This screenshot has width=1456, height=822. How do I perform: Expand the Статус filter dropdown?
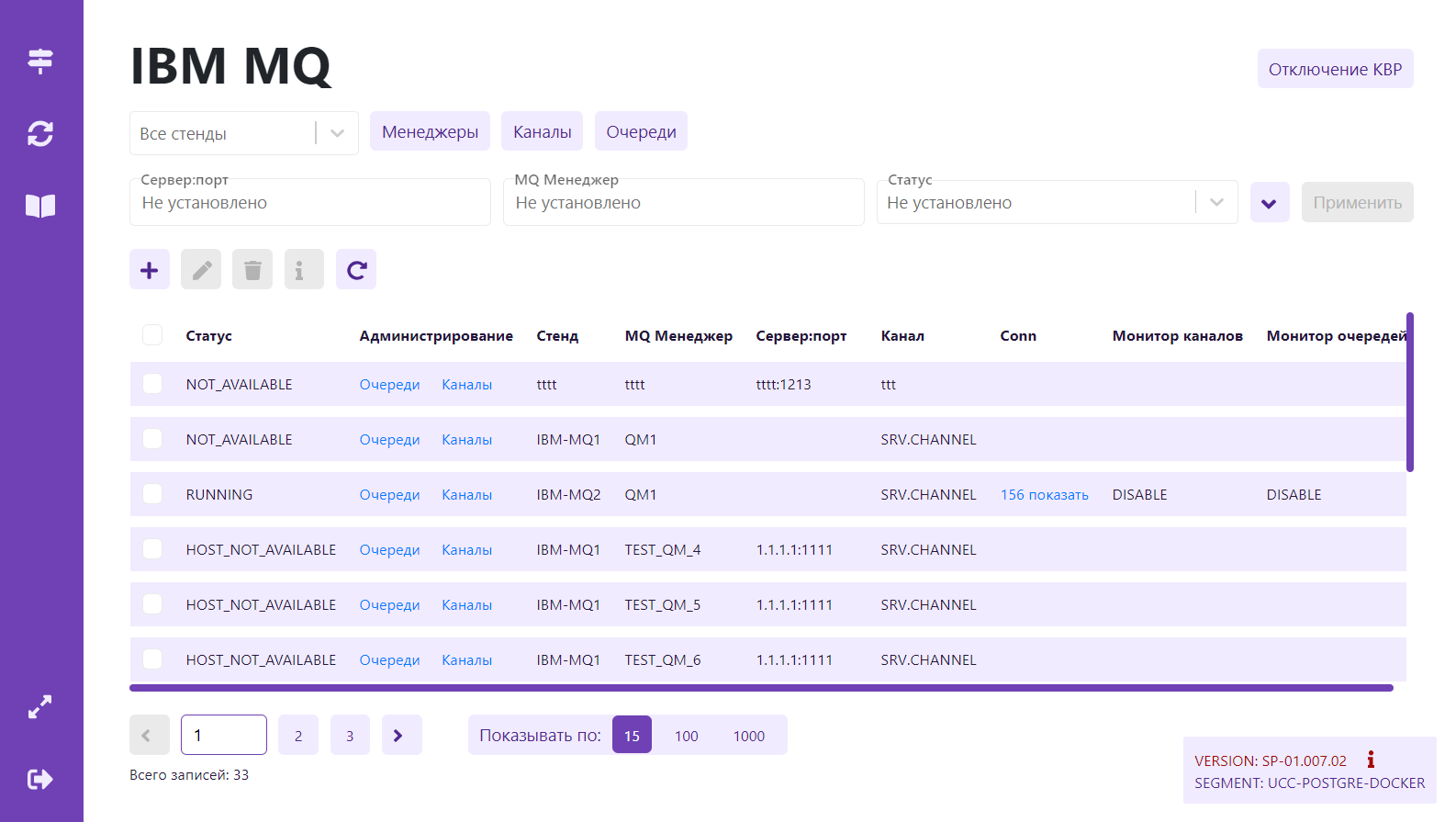1216,203
